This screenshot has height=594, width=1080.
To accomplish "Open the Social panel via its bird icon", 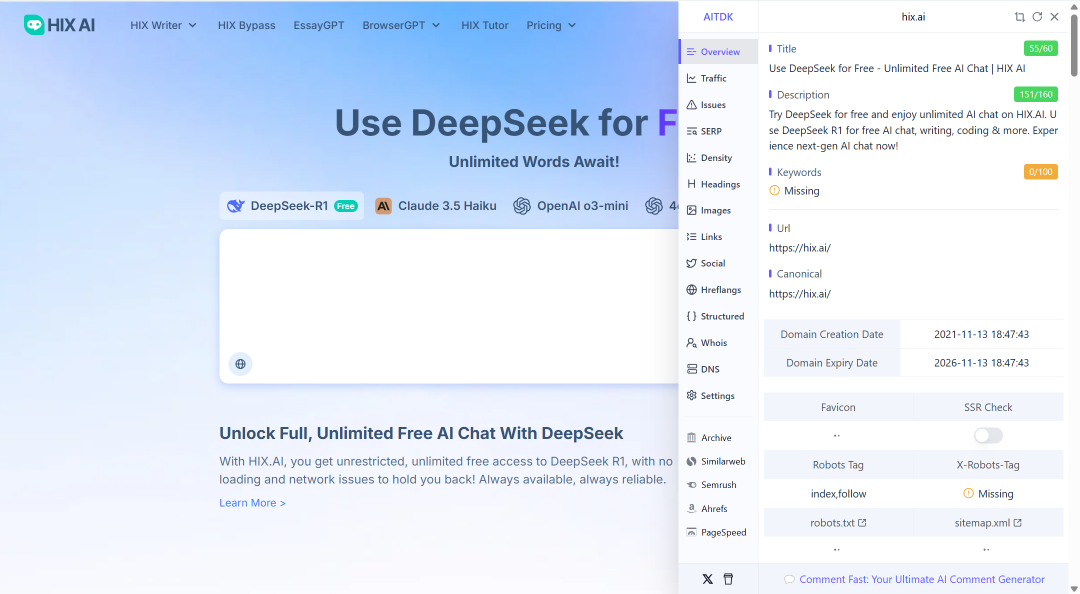I will pos(692,263).
